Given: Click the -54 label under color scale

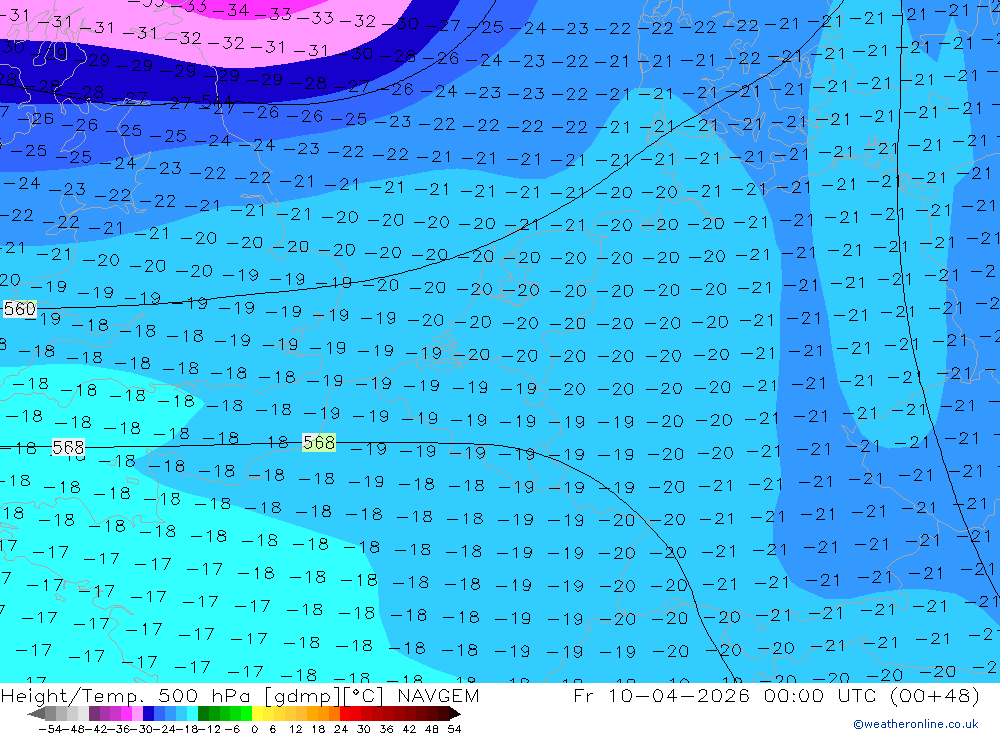Looking at the screenshot, I should click(x=50, y=729).
